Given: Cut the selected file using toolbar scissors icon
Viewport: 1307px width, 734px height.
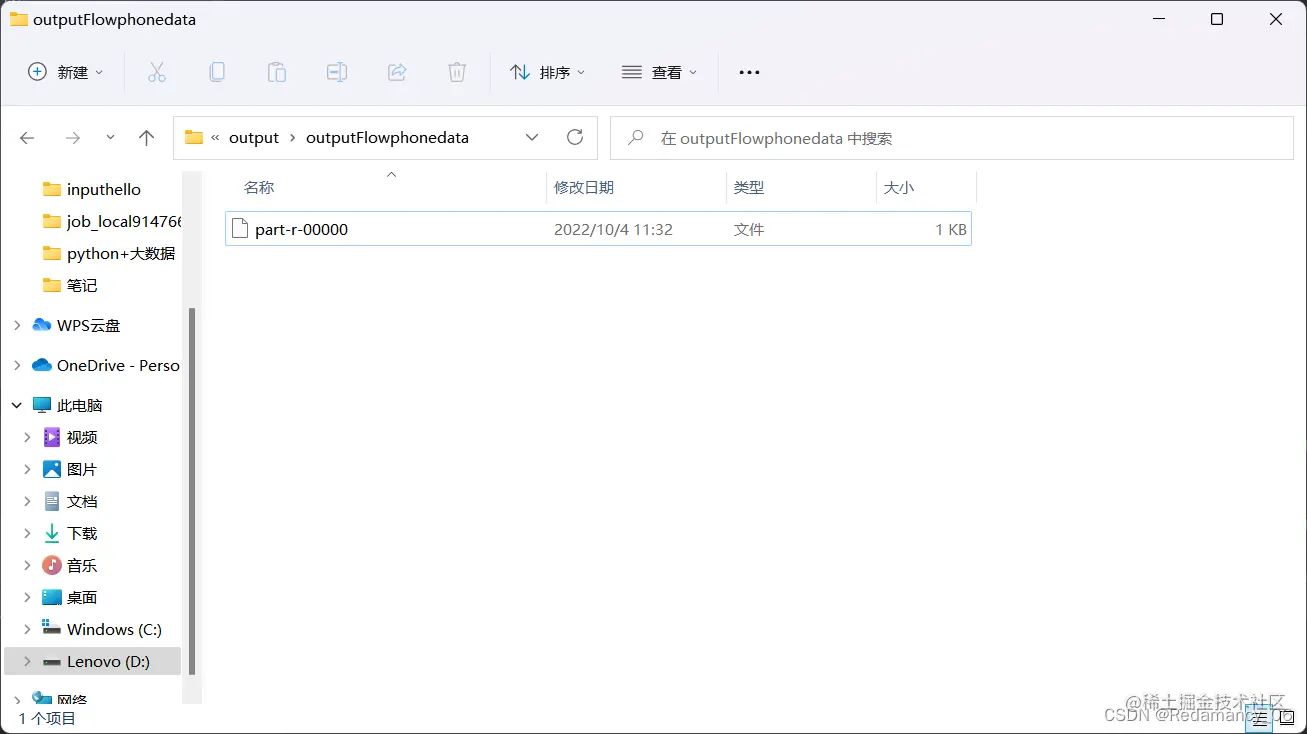Looking at the screenshot, I should [x=157, y=71].
